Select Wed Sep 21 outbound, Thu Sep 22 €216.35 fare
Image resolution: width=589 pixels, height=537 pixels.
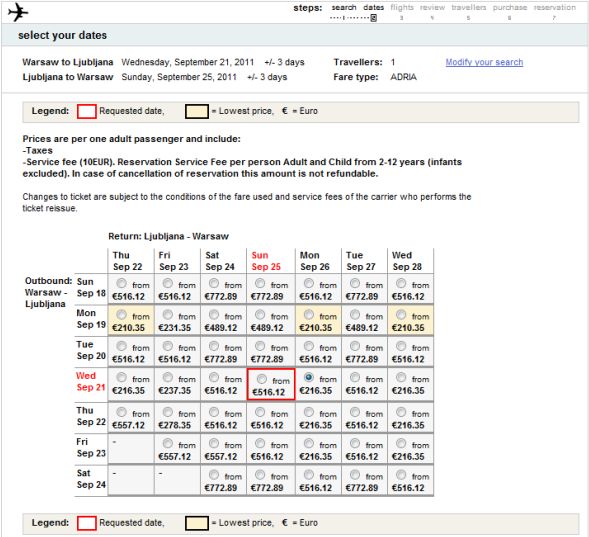[121, 377]
